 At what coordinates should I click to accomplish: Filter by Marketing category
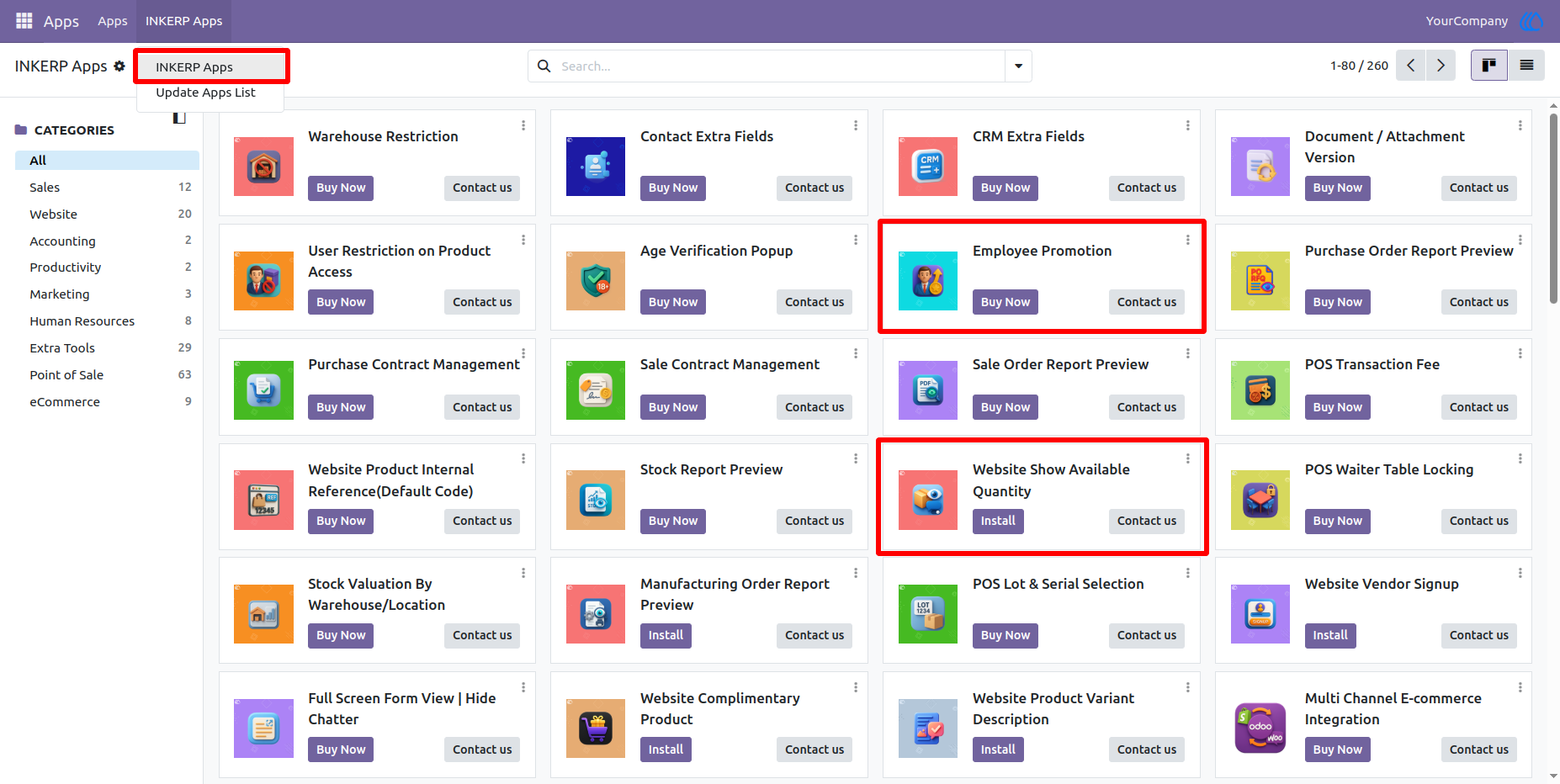107,294
